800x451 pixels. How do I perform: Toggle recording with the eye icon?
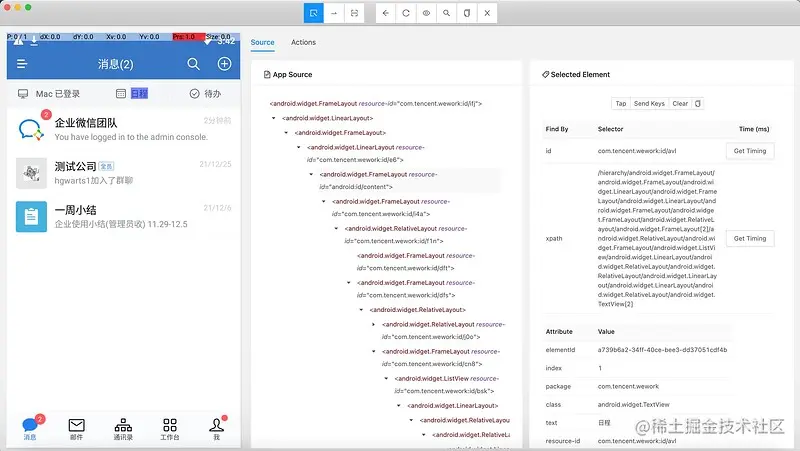pyautogui.click(x=426, y=13)
